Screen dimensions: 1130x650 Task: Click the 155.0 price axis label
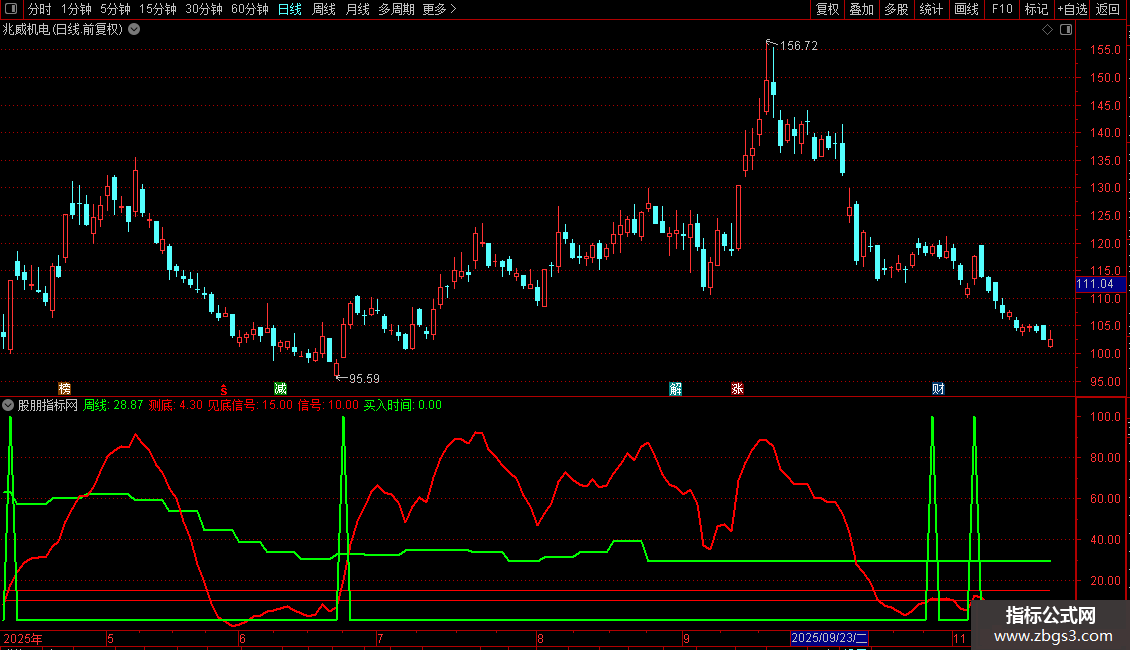tap(1105, 50)
